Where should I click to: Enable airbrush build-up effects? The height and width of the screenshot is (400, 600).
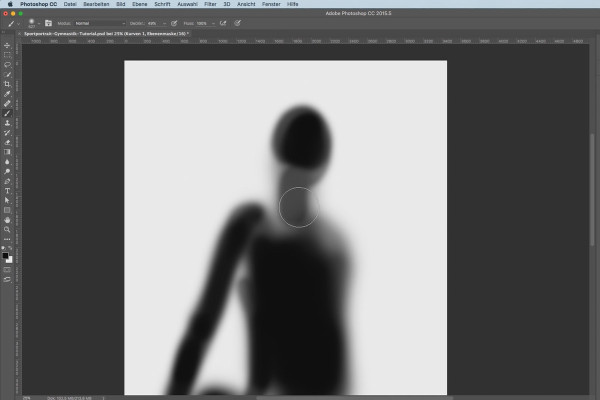point(223,23)
